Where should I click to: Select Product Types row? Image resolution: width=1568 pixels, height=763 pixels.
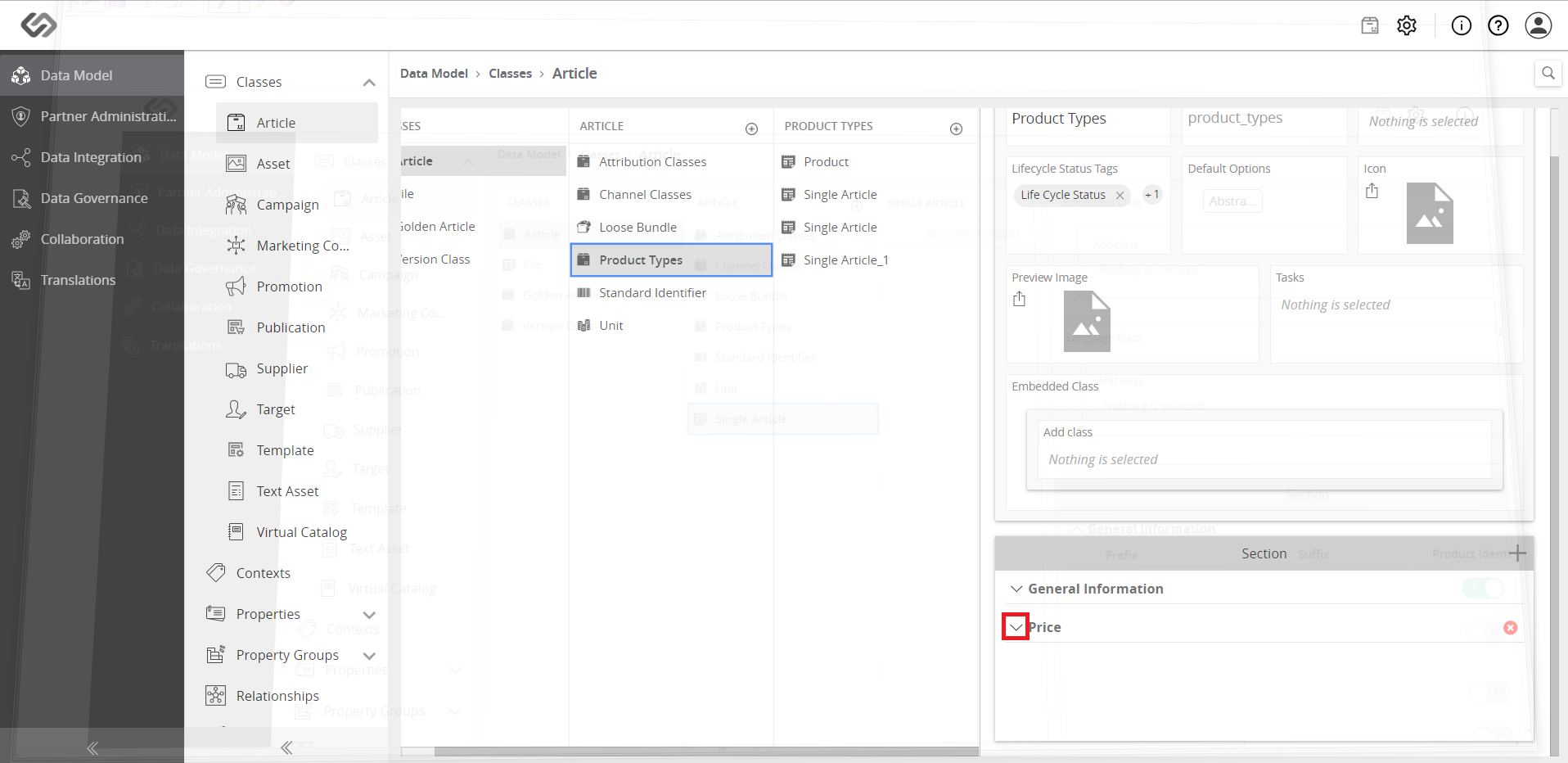tap(671, 260)
